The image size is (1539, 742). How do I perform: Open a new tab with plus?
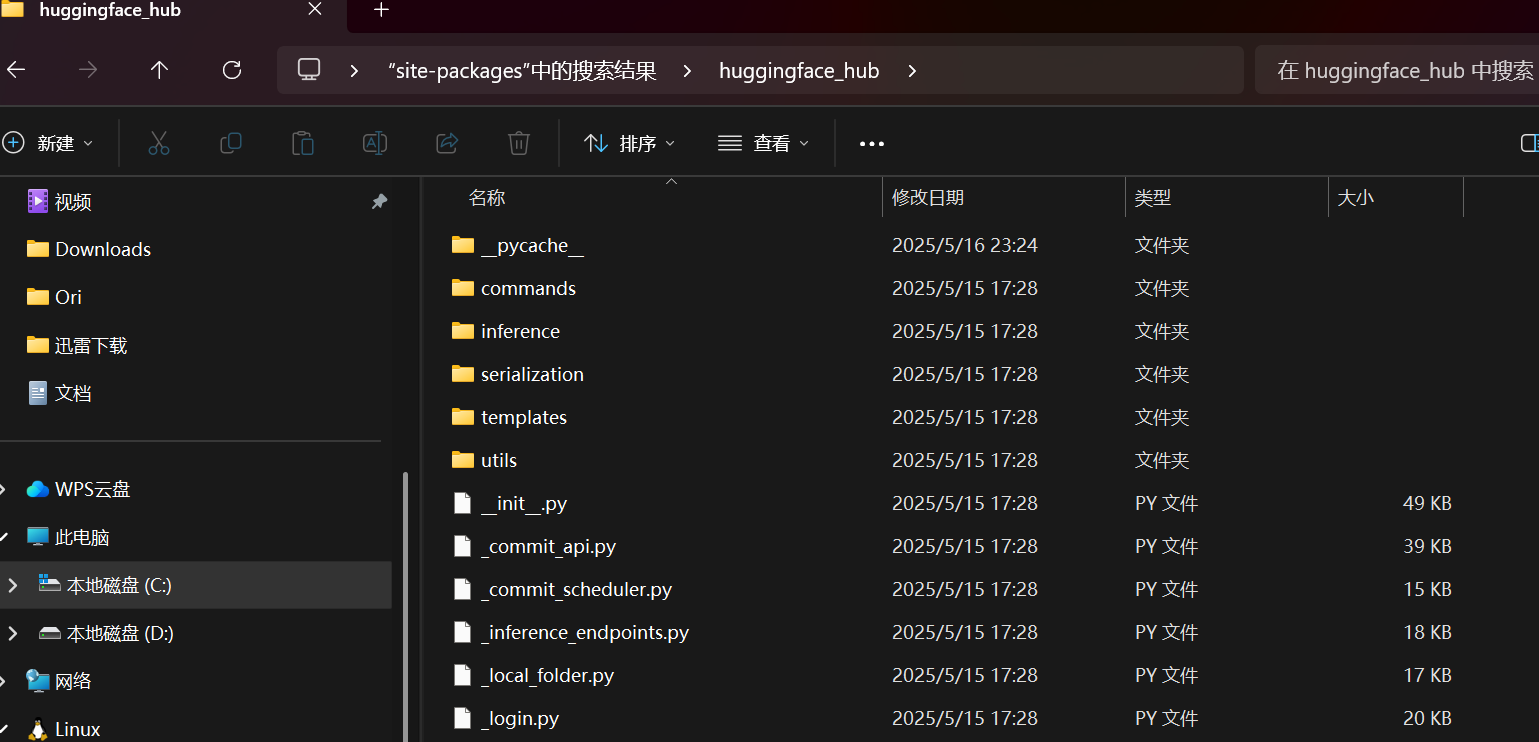point(381,10)
